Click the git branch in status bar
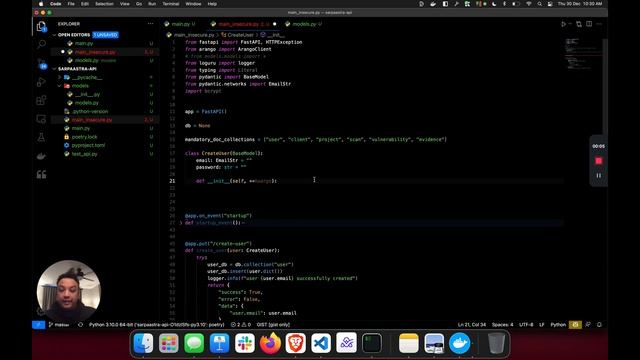The height and width of the screenshot is (360, 640). click(x=59, y=325)
